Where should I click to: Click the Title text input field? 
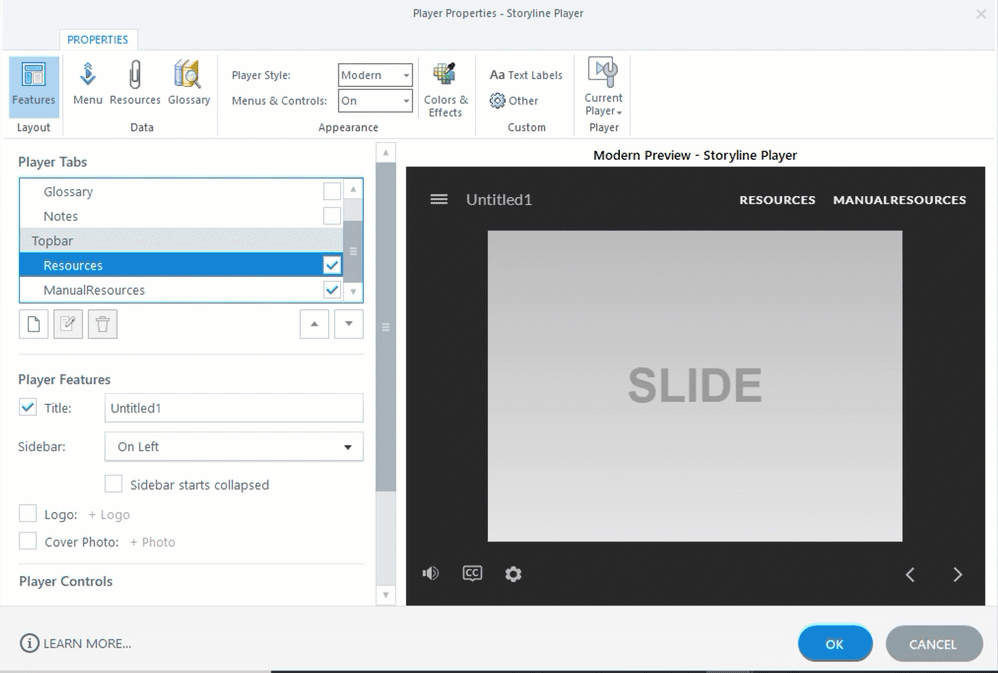click(x=234, y=408)
